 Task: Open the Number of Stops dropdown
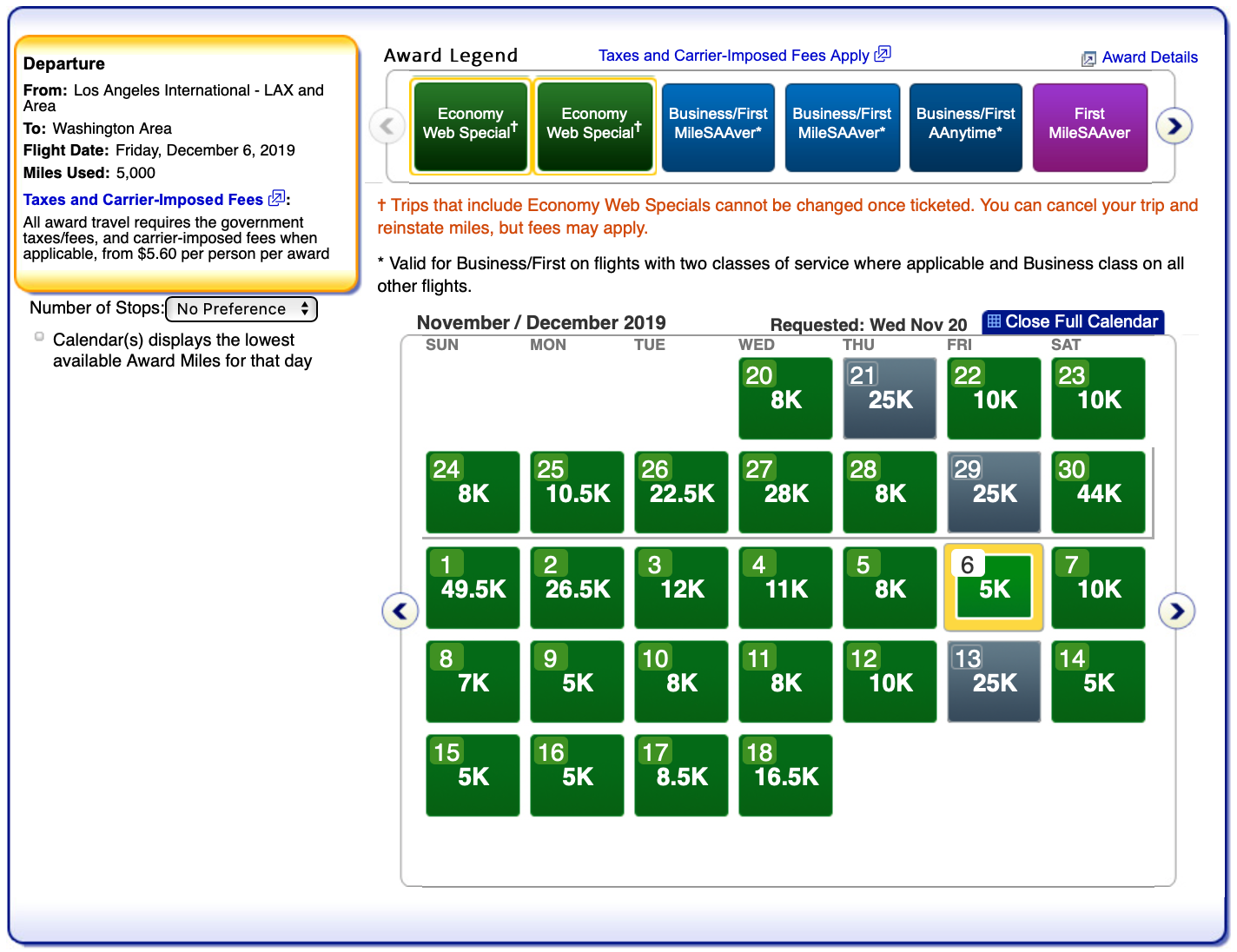(241, 309)
